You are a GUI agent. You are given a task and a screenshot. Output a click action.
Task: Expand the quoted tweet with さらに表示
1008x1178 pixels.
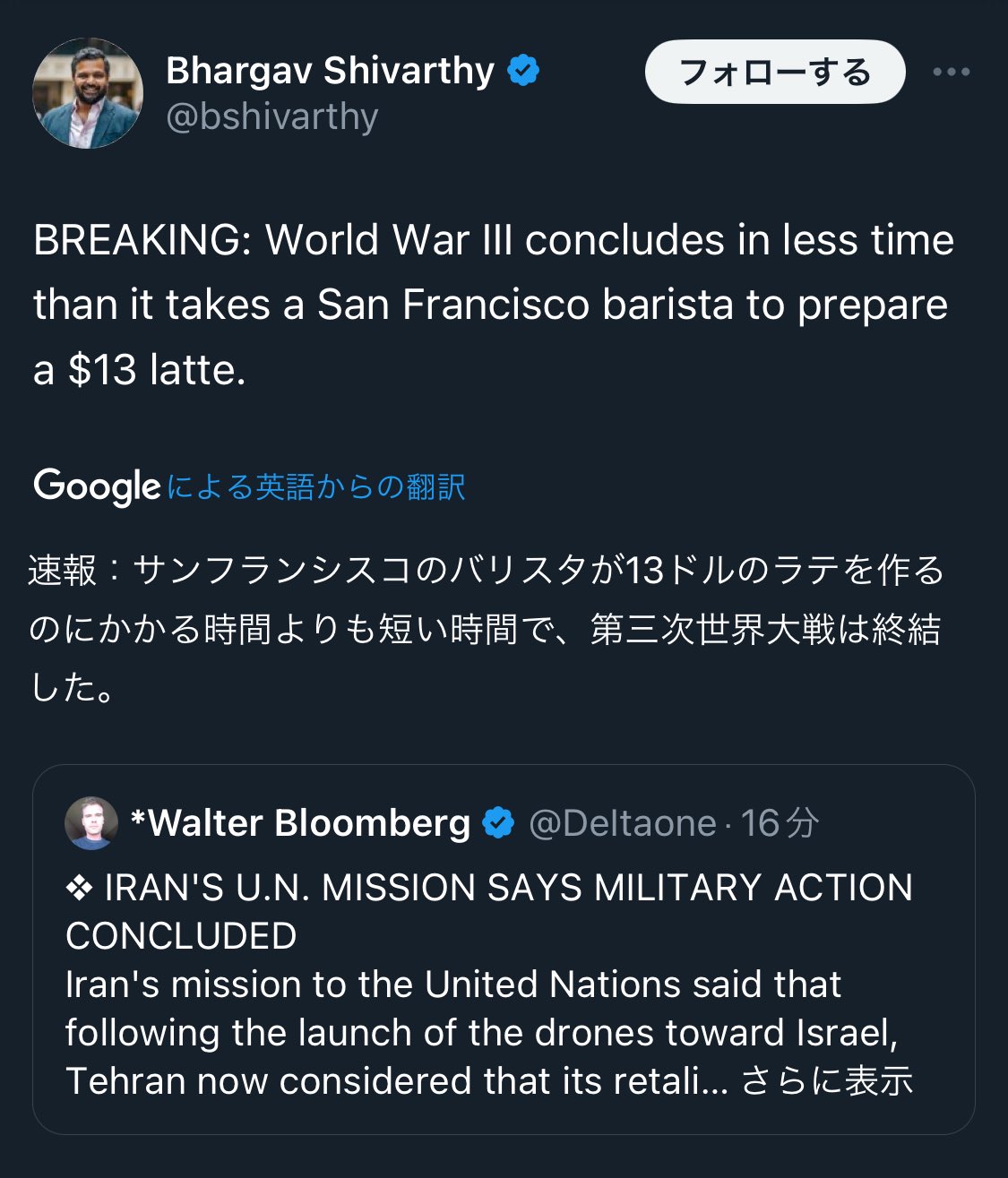(x=826, y=1080)
